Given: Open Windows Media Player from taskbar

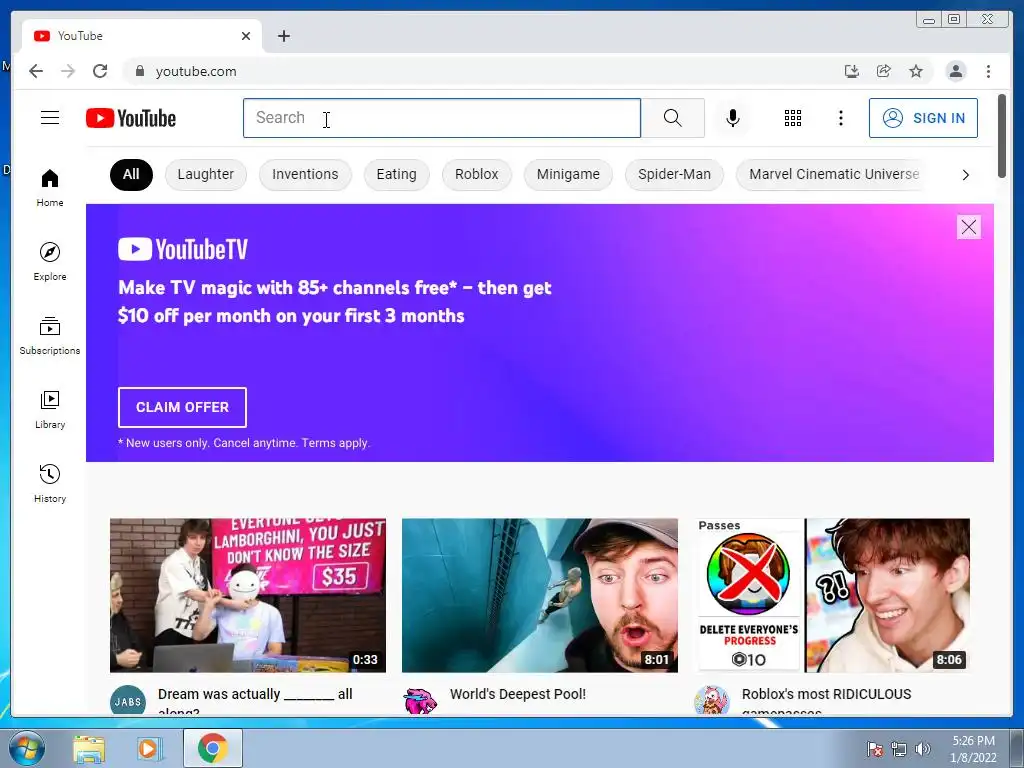Looking at the screenshot, I should click(x=150, y=749).
